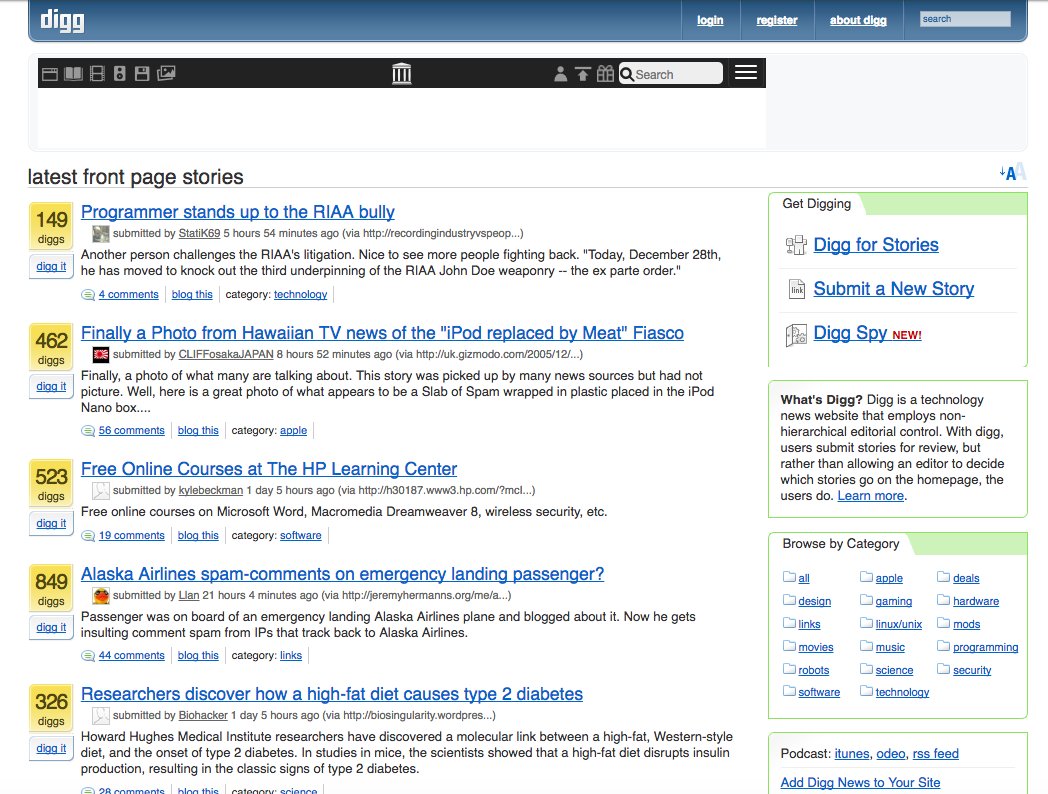Click Llan avatar thumbnail
This screenshot has height=794, width=1048.
coord(100,596)
